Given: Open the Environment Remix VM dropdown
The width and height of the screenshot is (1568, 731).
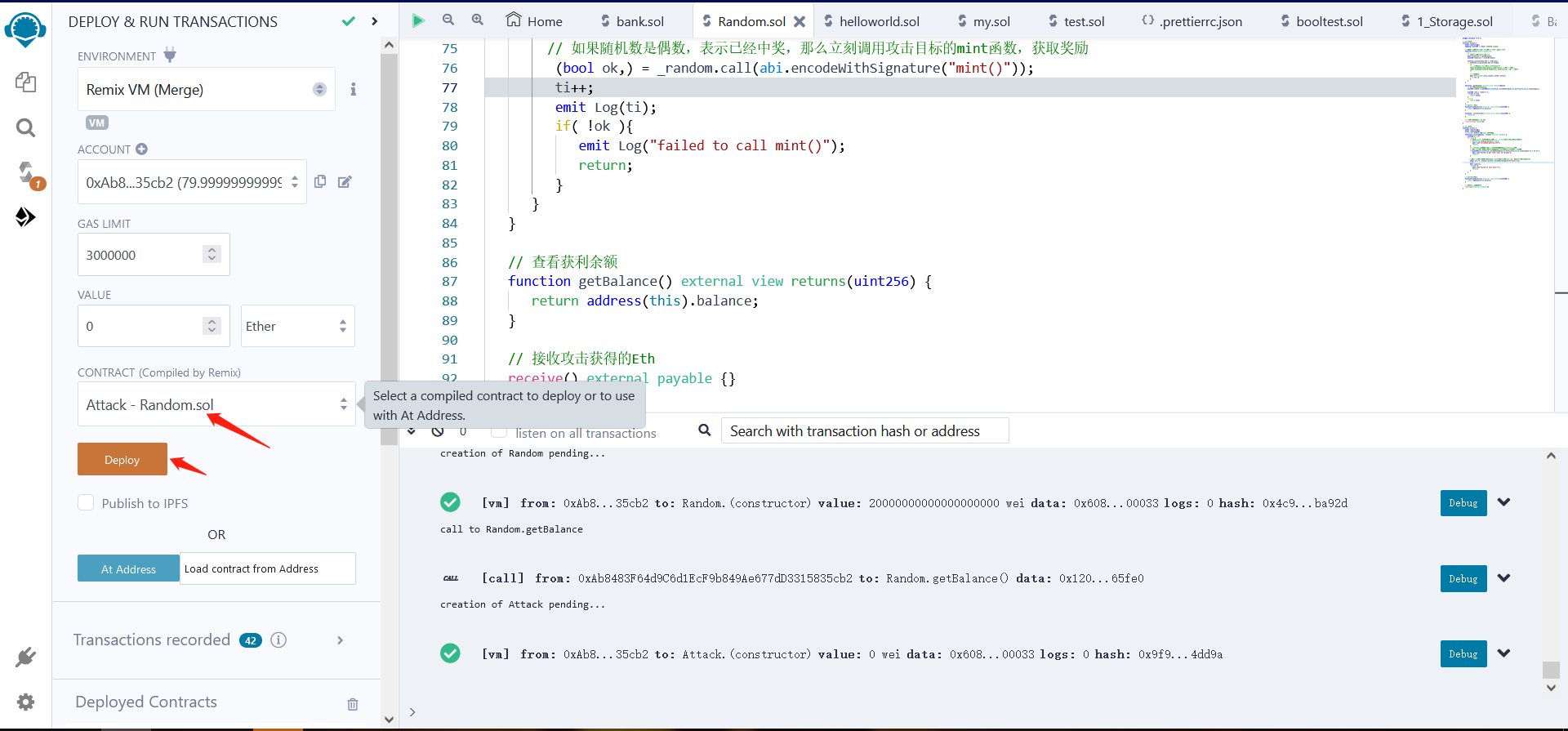Looking at the screenshot, I should (x=206, y=89).
